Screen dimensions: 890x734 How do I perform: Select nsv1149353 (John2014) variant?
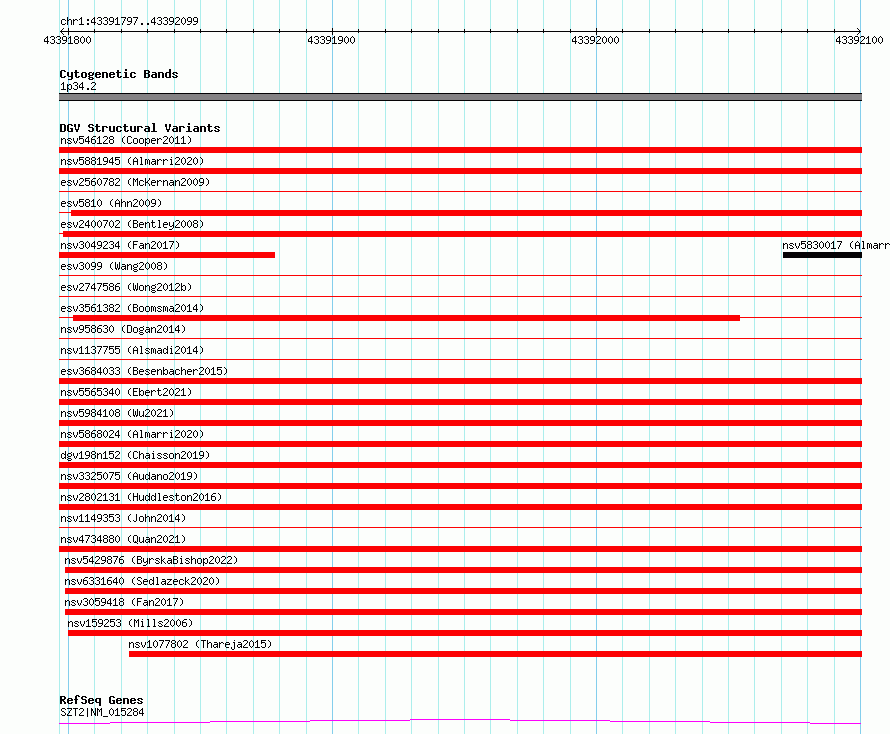click(x=123, y=518)
